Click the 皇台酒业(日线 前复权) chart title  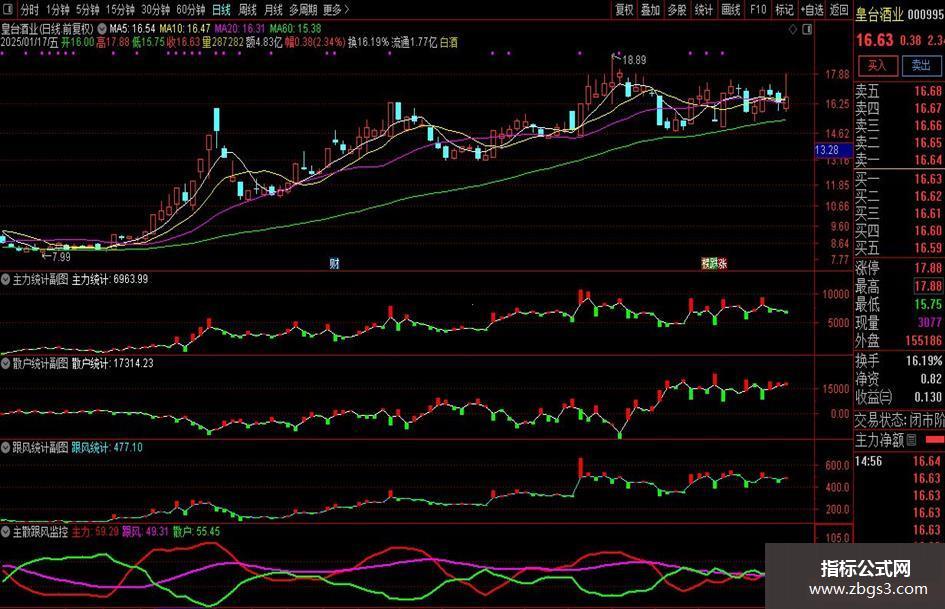tap(48, 28)
